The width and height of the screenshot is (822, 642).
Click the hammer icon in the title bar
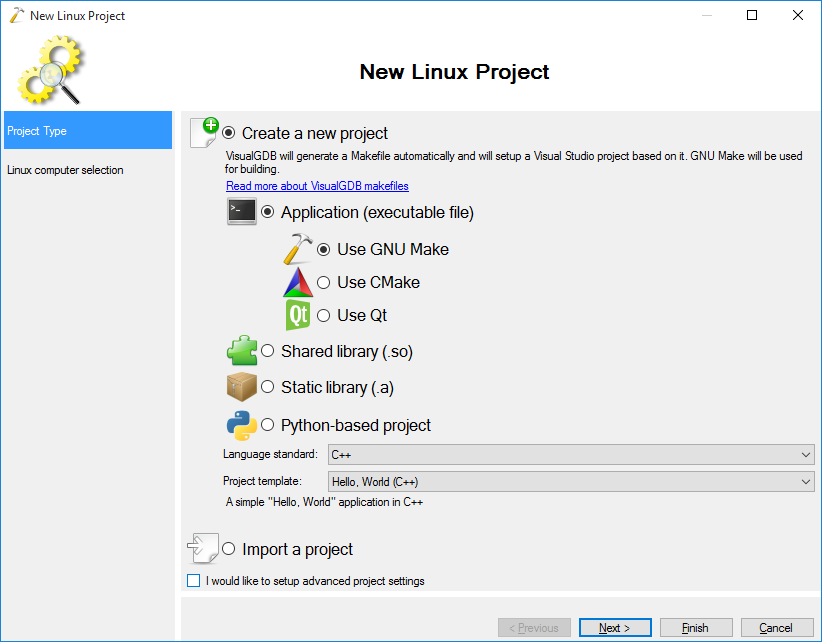17,15
